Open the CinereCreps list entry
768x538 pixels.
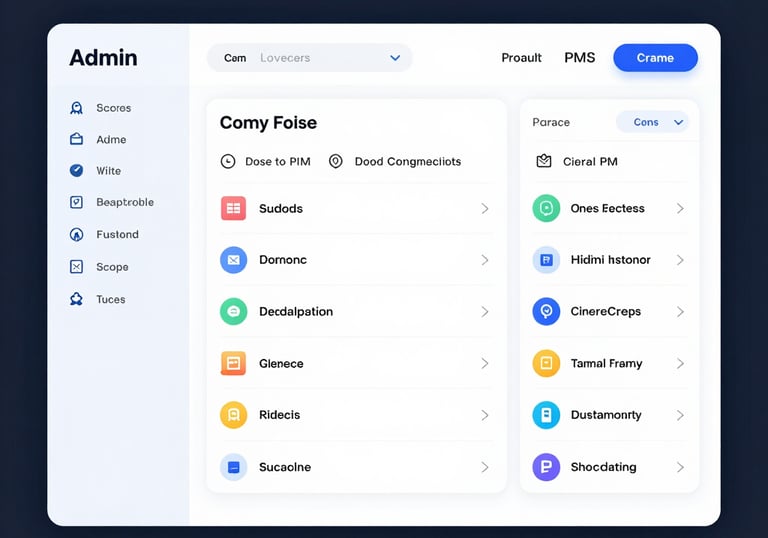[x=610, y=312]
